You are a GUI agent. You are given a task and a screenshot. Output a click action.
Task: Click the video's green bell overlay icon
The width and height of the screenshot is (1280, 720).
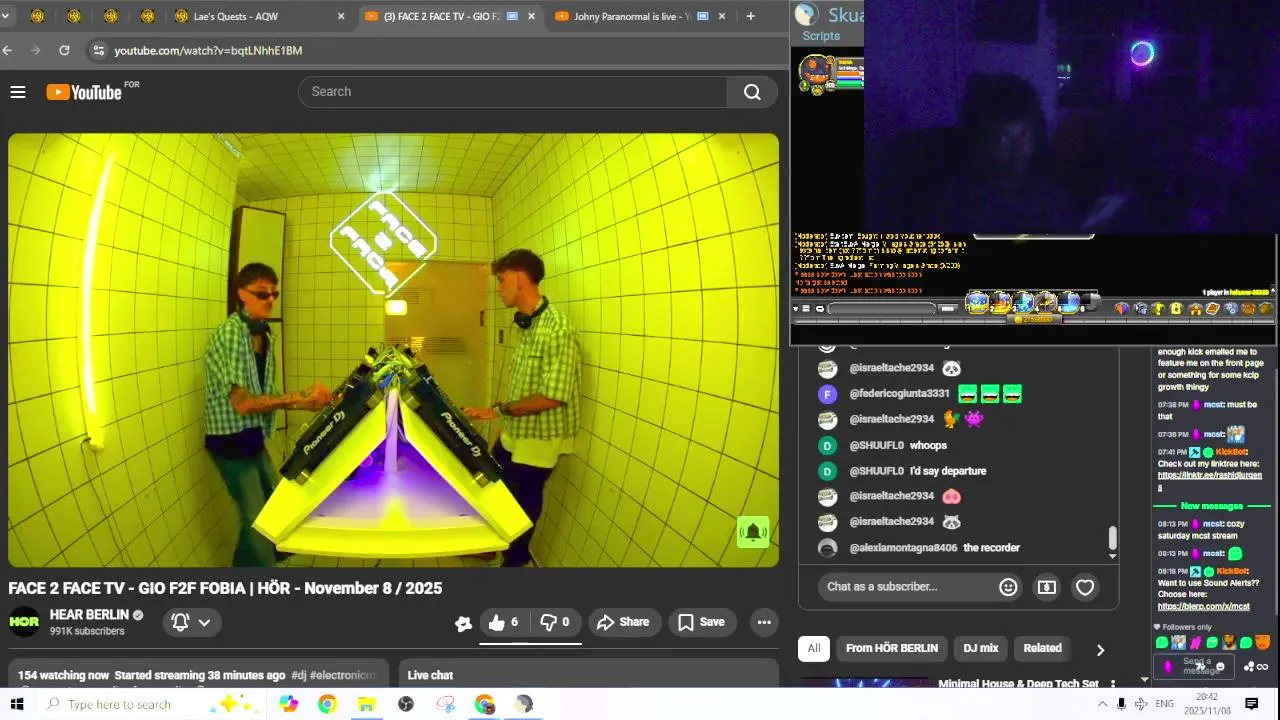coord(753,532)
